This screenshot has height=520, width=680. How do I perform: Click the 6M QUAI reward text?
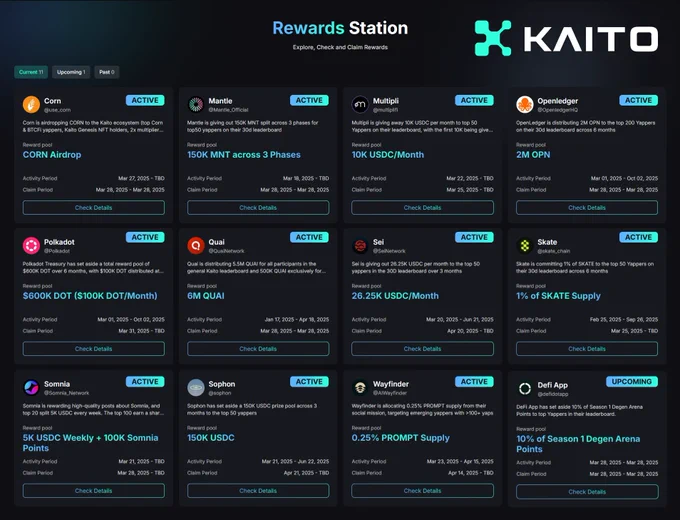click(206, 296)
